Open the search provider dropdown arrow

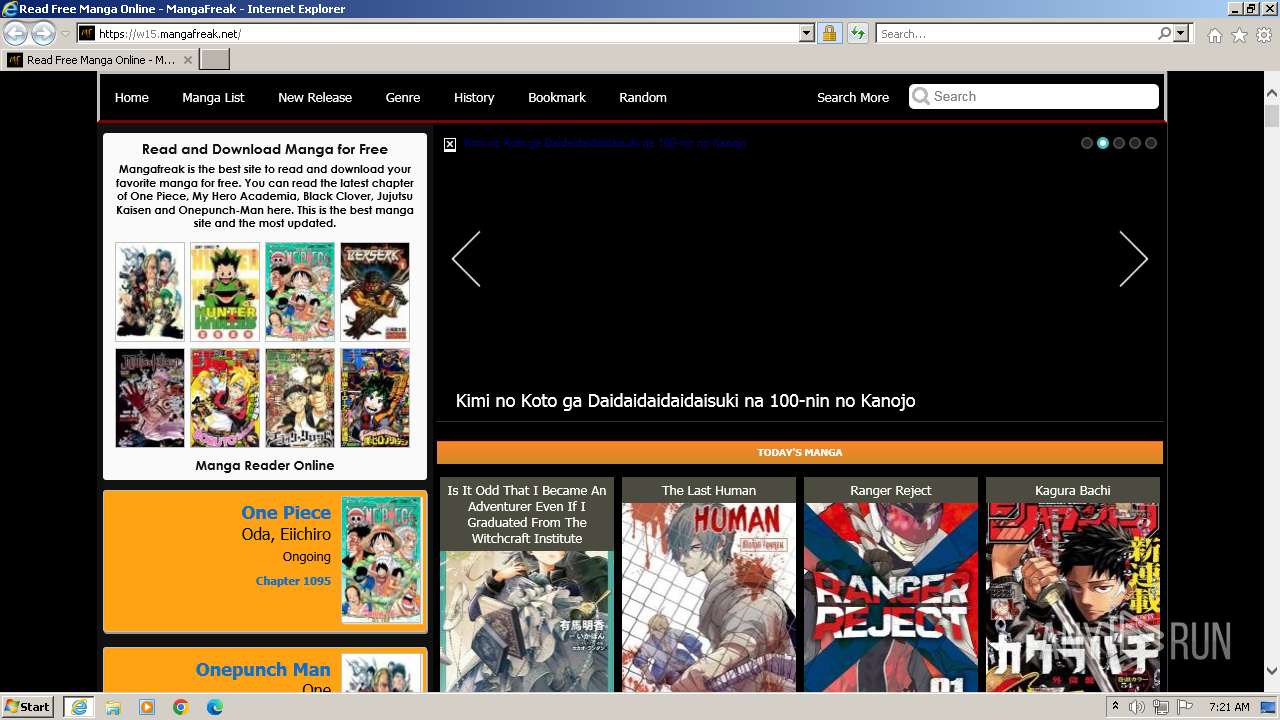pyautogui.click(x=1181, y=34)
